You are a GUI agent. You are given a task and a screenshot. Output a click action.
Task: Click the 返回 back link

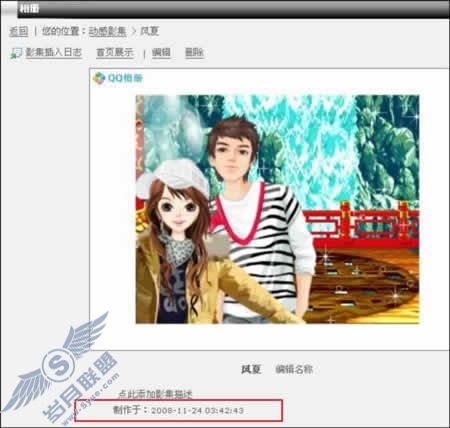[18, 31]
